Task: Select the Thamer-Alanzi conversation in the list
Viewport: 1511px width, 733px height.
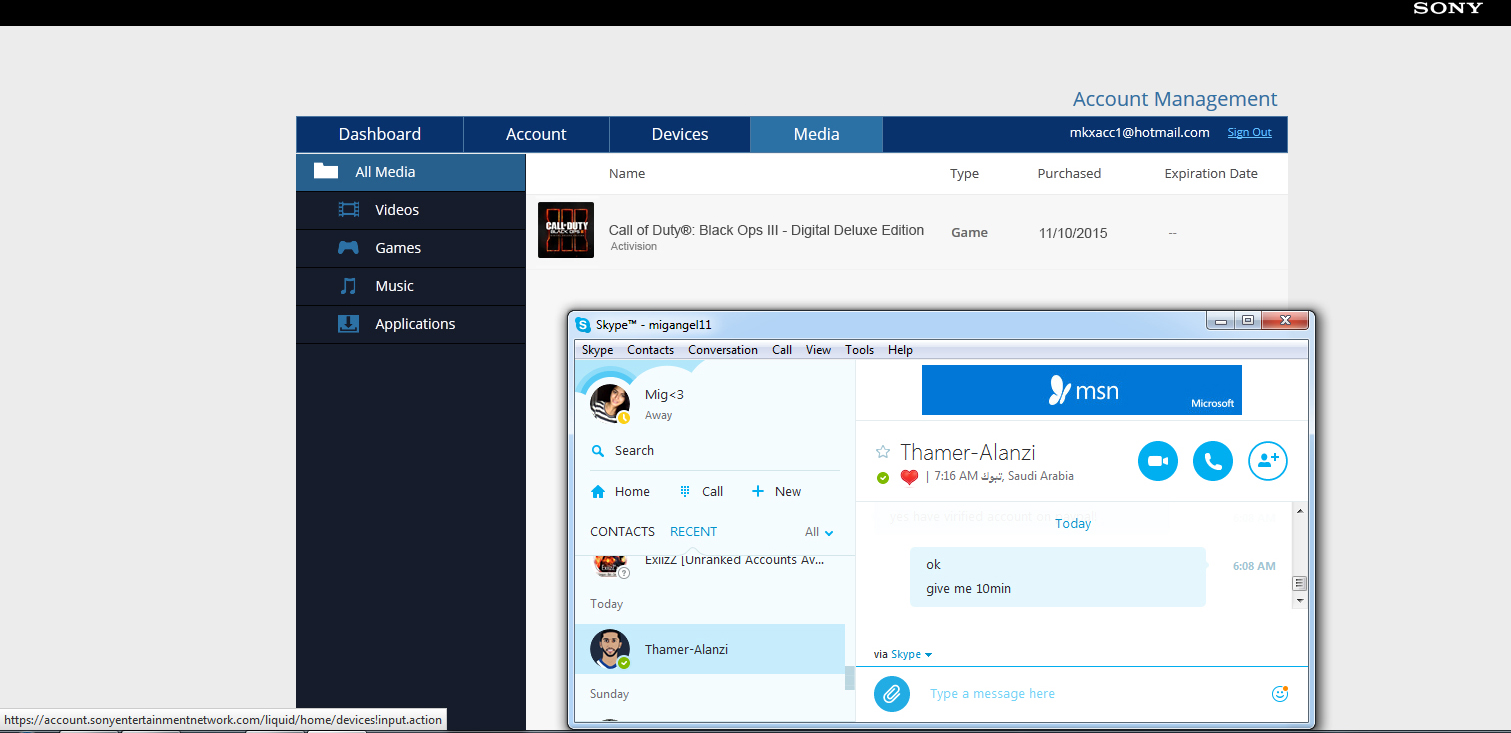Action: [x=710, y=649]
